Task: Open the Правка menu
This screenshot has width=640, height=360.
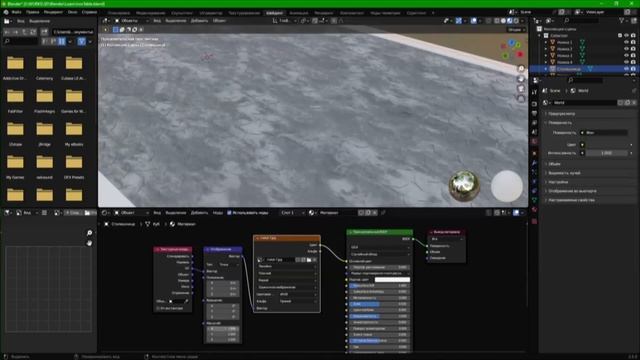Action: pos(33,12)
